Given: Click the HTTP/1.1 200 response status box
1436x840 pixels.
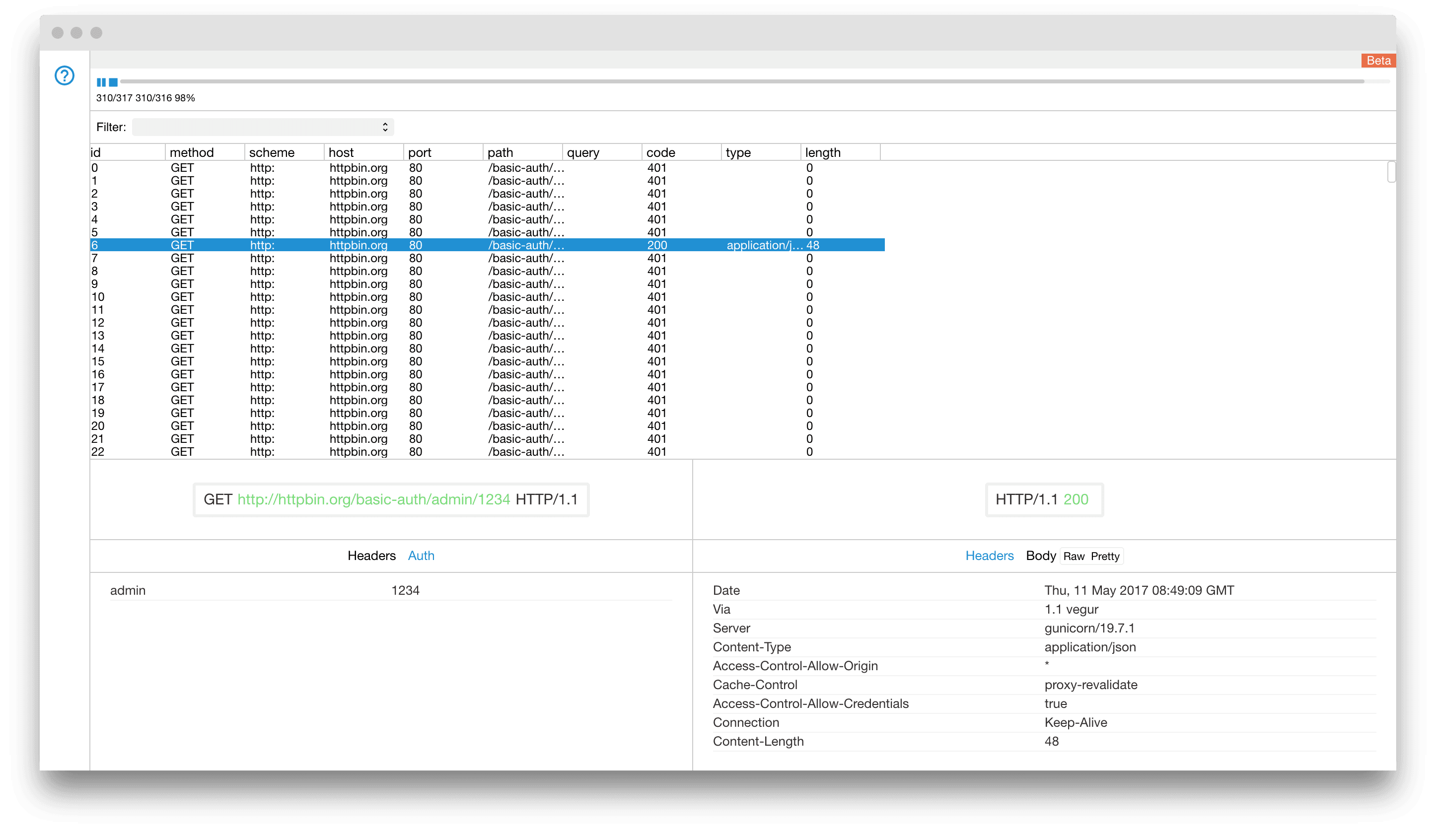Looking at the screenshot, I should pos(1044,499).
